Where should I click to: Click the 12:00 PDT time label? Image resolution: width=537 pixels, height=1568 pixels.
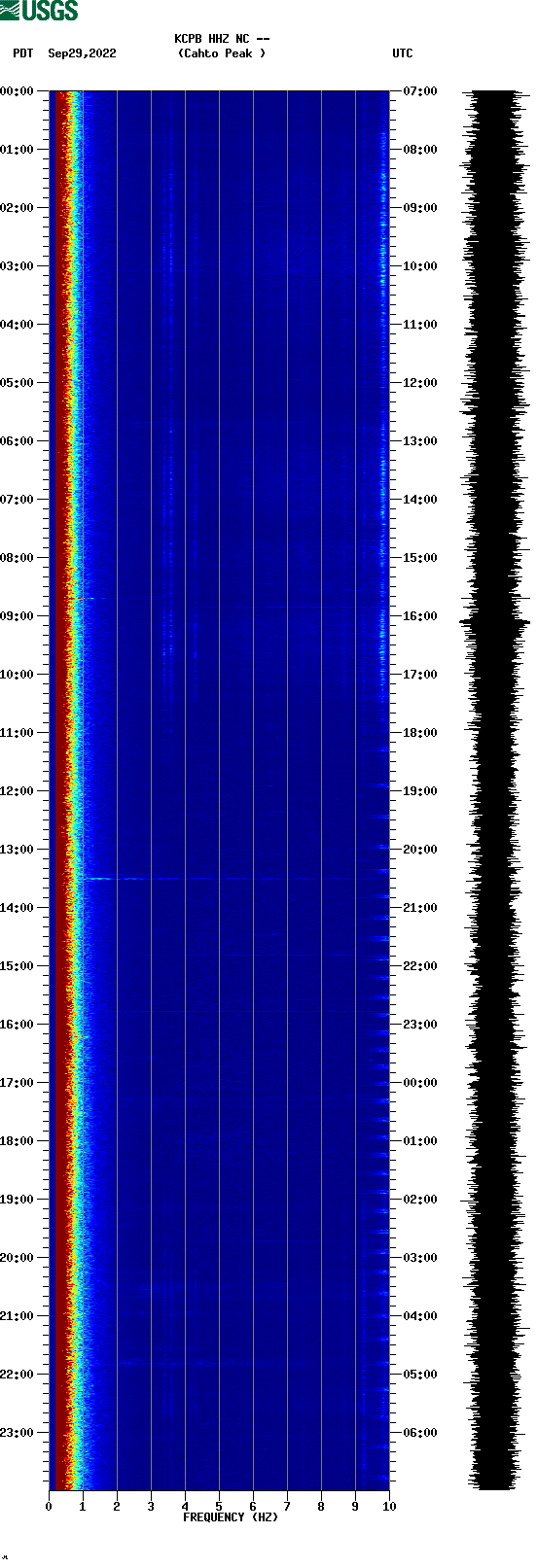click(x=18, y=791)
